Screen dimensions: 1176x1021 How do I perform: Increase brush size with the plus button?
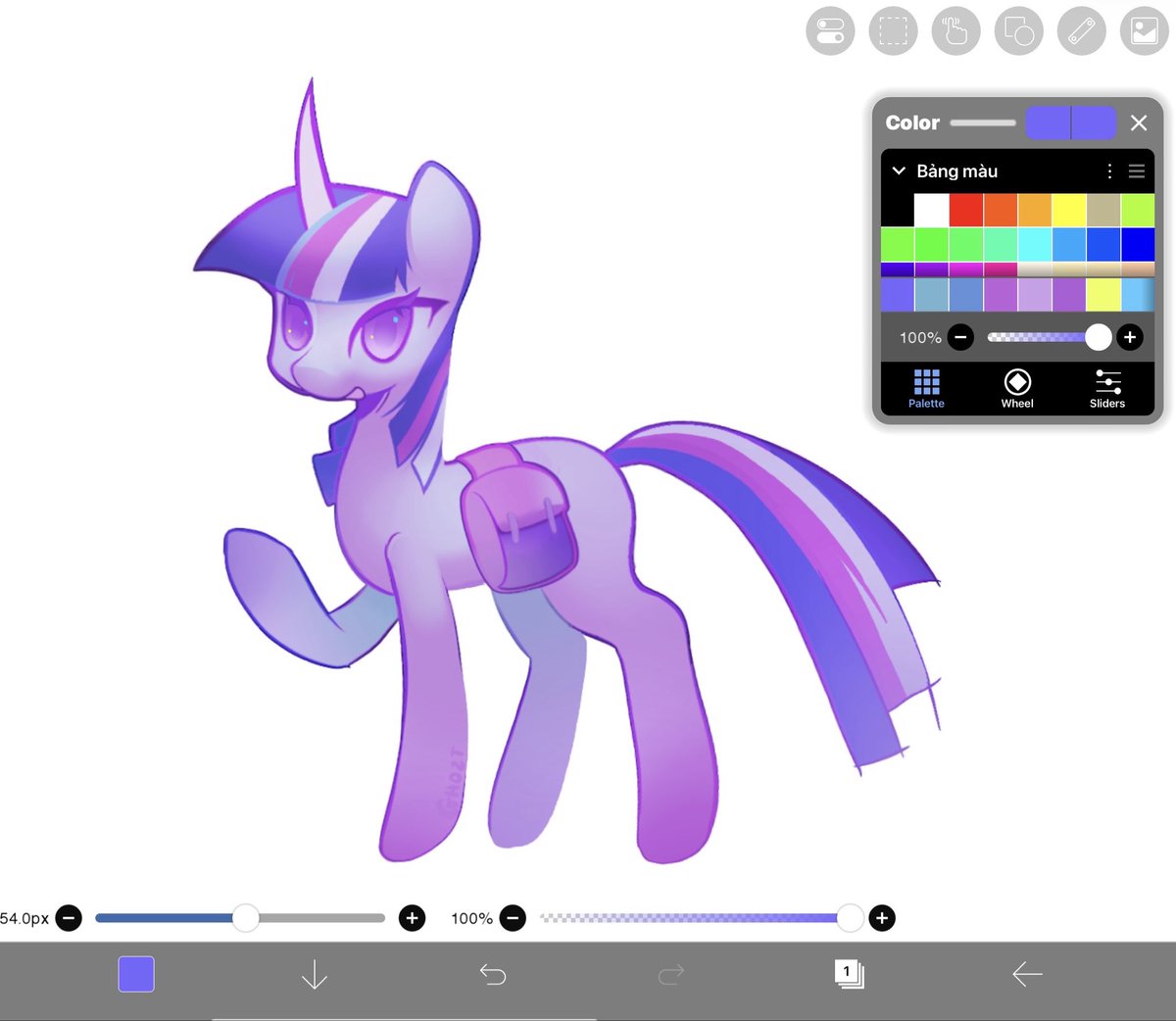pos(413,918)
